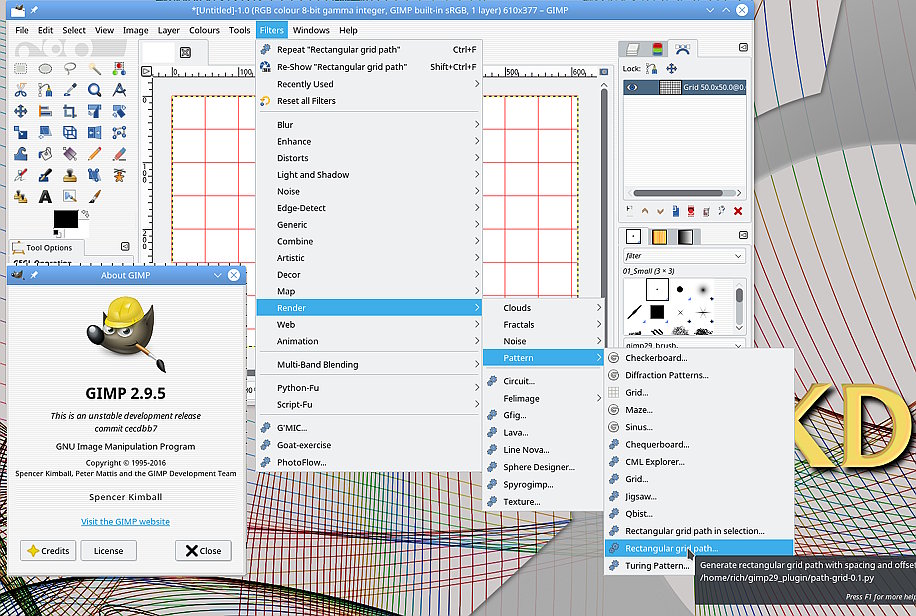Select the Free Select lasso tool
The image size is (916, 616).
[70, 69]
